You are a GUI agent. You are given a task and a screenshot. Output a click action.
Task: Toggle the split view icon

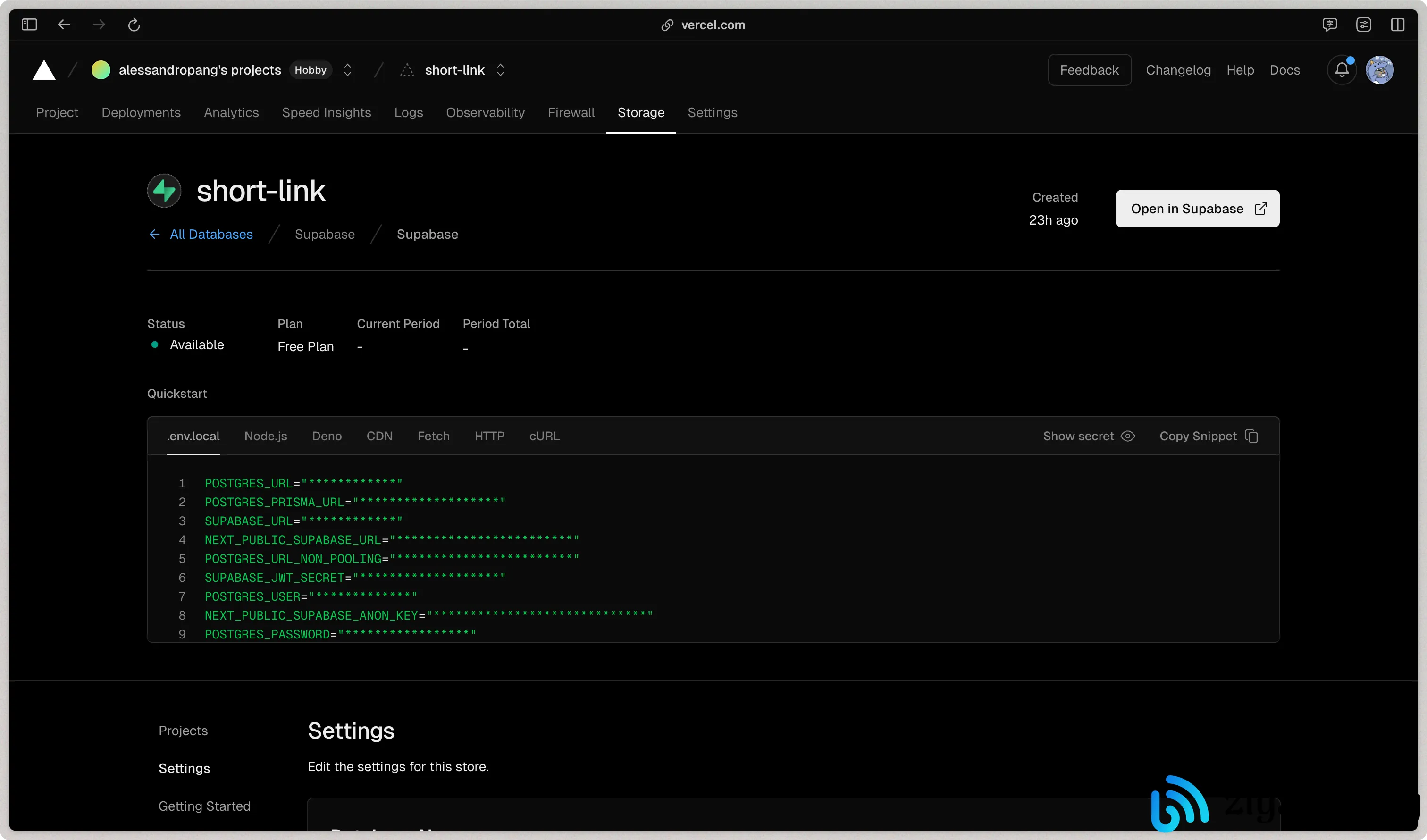click(1398, 25)
